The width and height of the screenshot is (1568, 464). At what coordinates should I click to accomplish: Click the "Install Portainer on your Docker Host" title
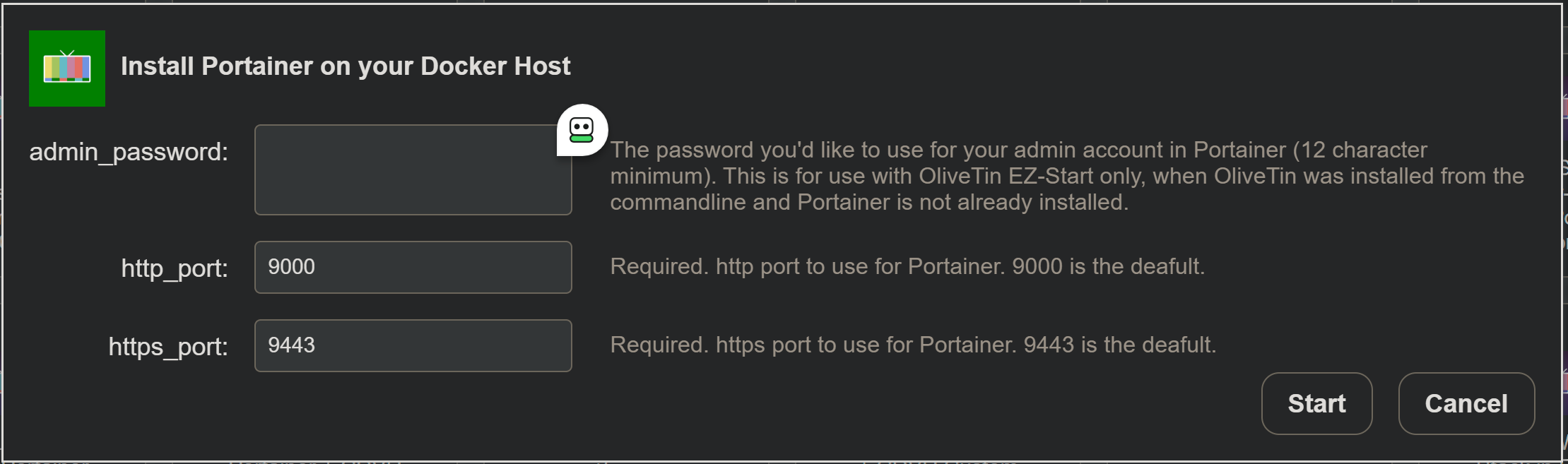click(x=345, y=66)
